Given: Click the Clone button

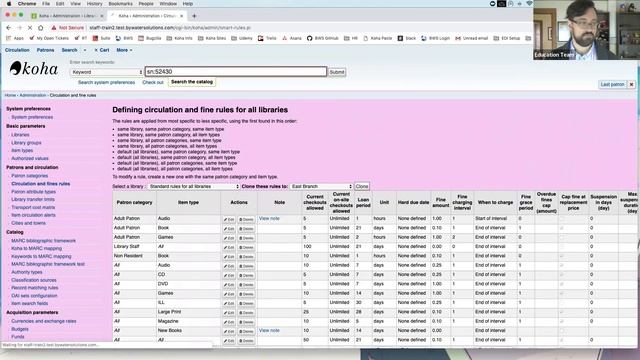Looking at the screenshot, I should (362, 187).
